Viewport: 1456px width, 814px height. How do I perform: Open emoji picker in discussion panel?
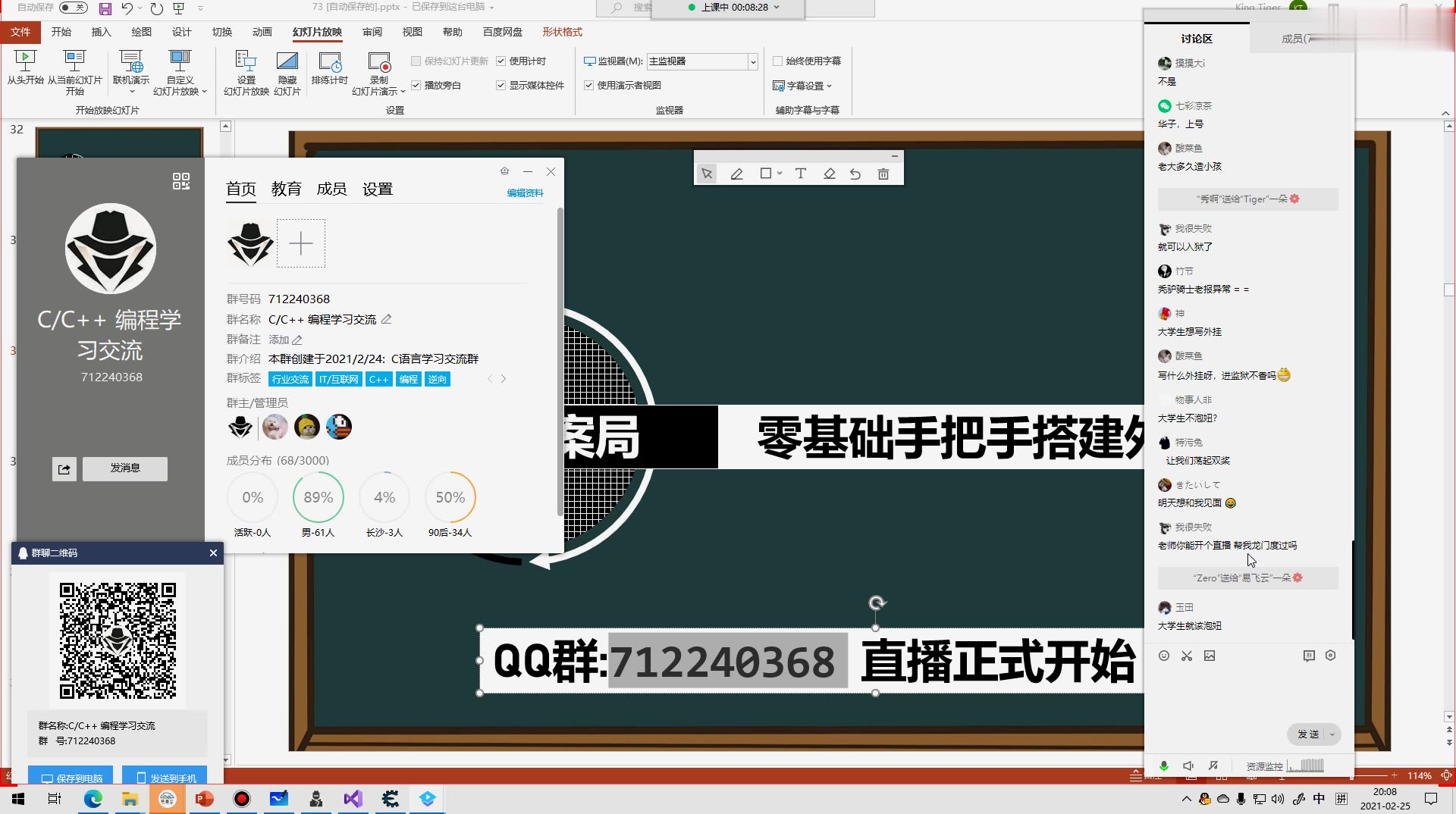pos(1164,656)
